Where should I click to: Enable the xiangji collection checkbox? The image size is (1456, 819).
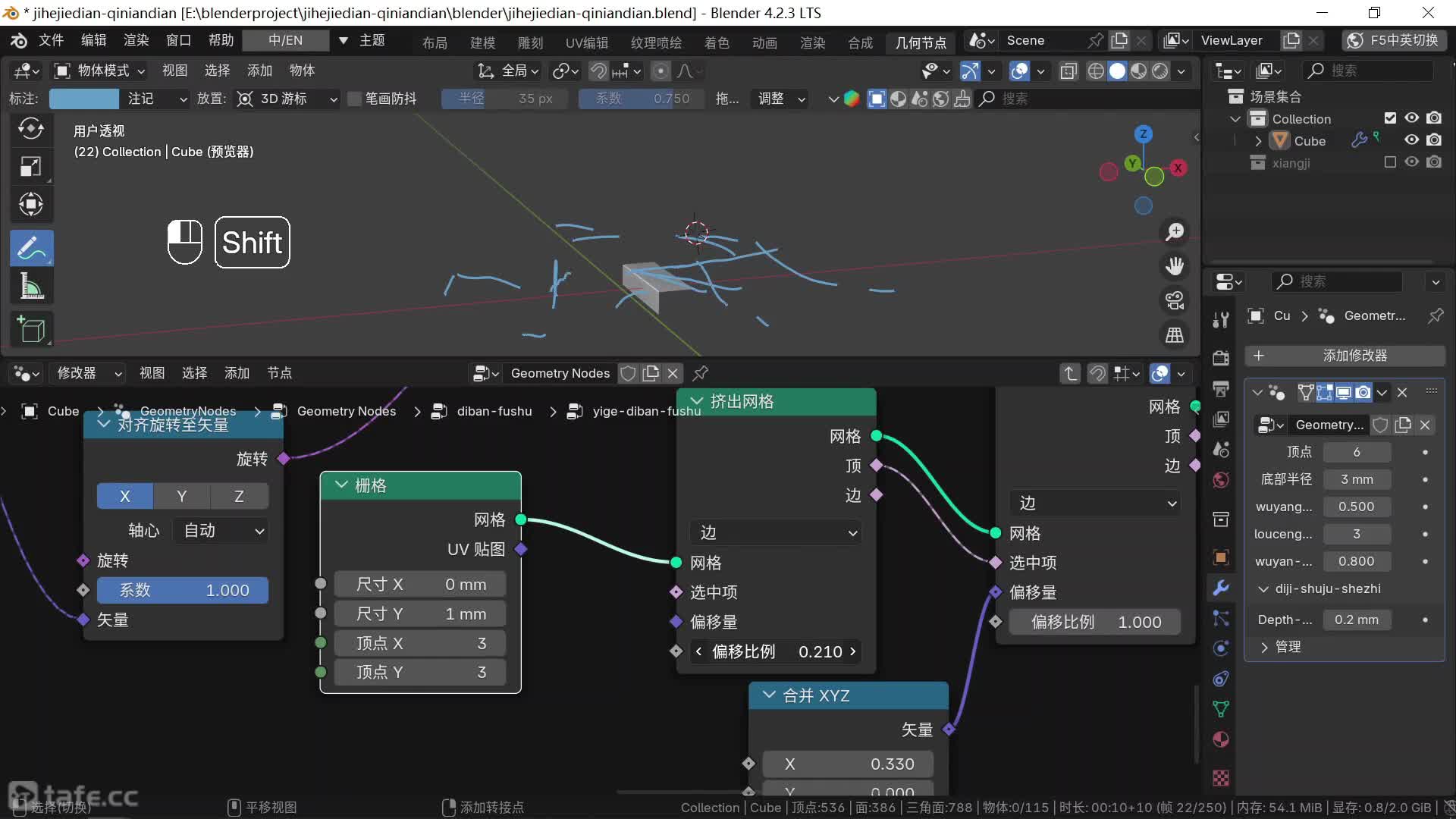coord(1390,162)
